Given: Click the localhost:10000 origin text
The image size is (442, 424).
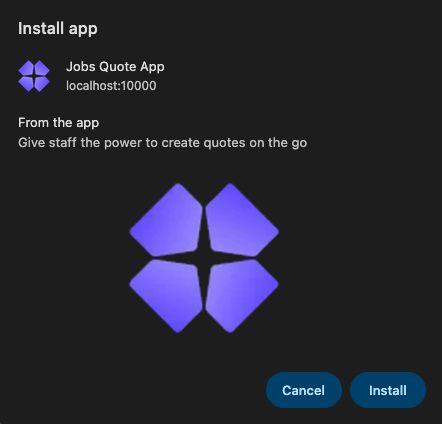Looking at the screenshot, I should click(x=111, y=86).
